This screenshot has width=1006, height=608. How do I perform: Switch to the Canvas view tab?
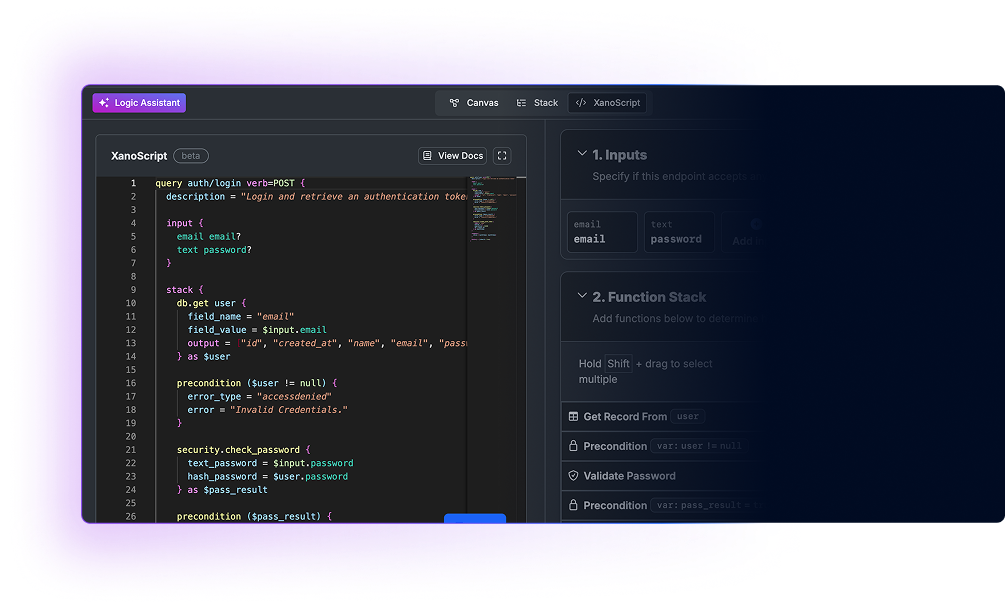pyautogui.click(x=474, y=103)
